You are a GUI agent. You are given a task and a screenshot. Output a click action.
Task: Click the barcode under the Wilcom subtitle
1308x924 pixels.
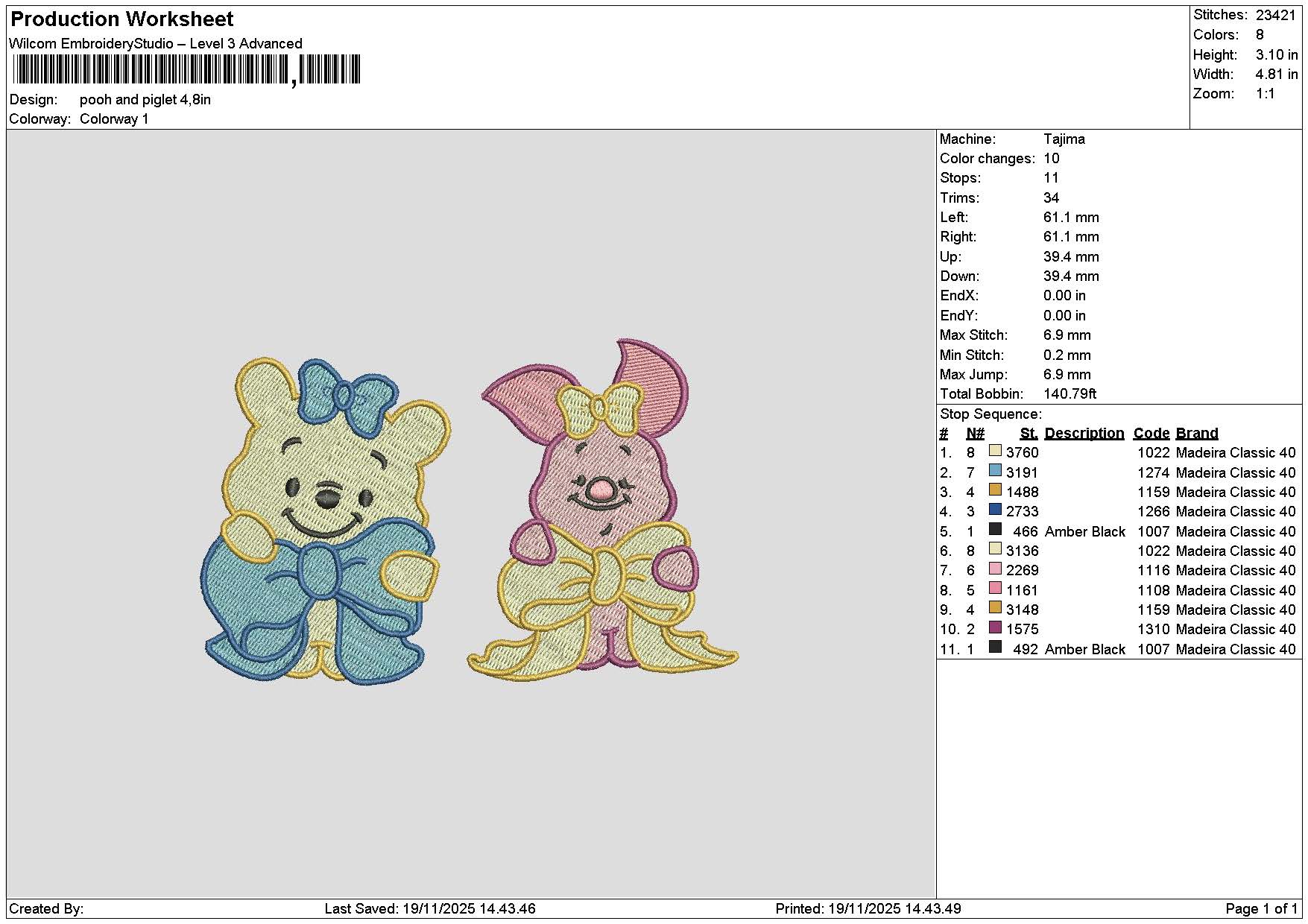click(187, 70)
